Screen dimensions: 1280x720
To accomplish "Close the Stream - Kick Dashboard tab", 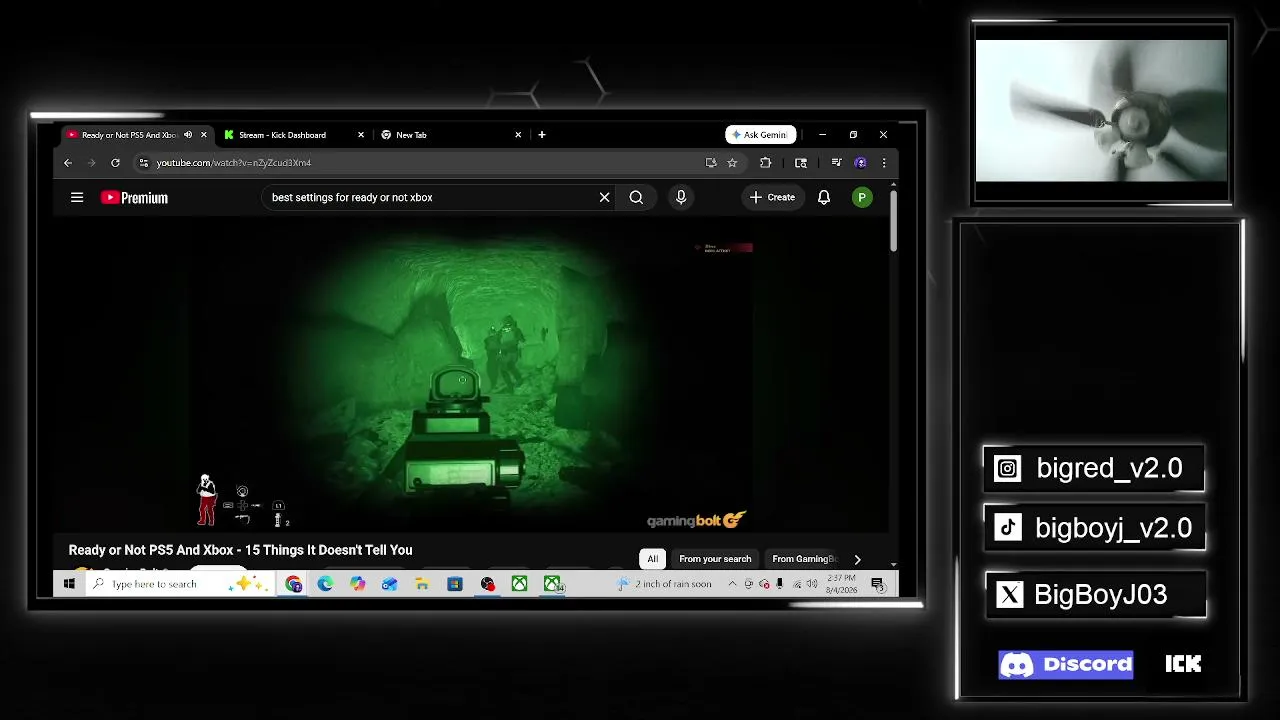I will [x=361, y=135].
